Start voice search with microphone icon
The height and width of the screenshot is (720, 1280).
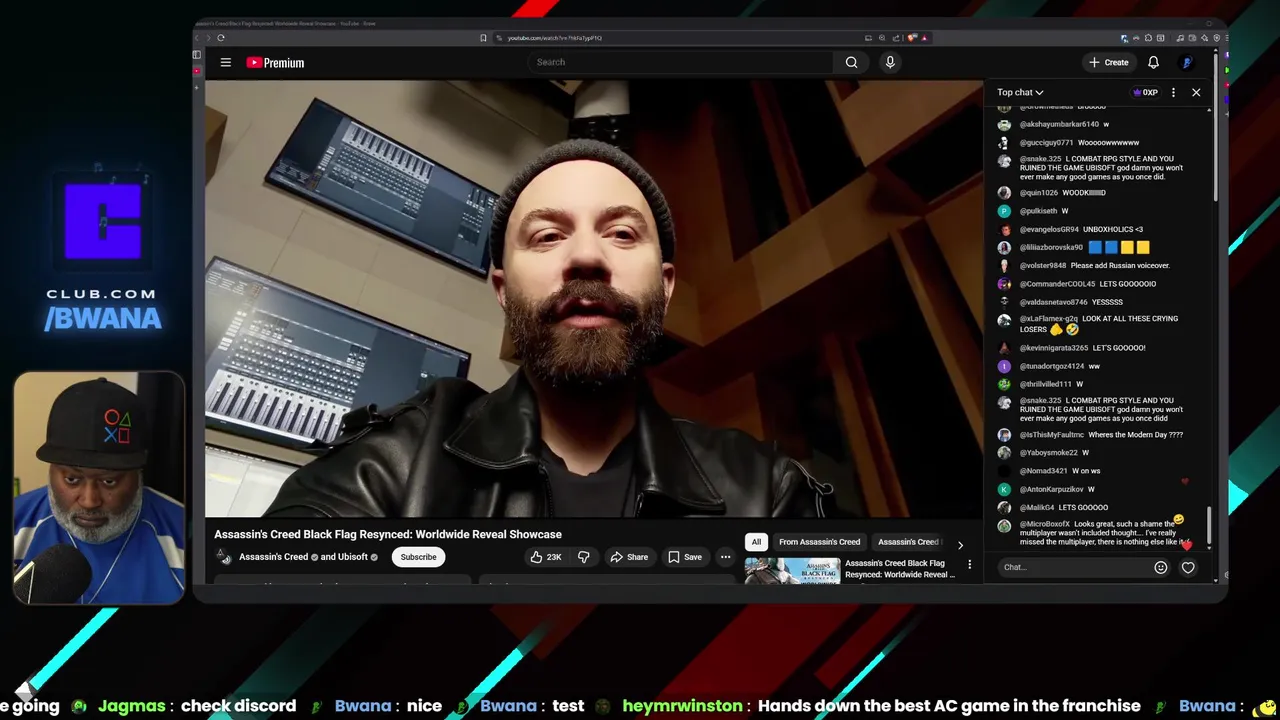[x=890, y=62]
